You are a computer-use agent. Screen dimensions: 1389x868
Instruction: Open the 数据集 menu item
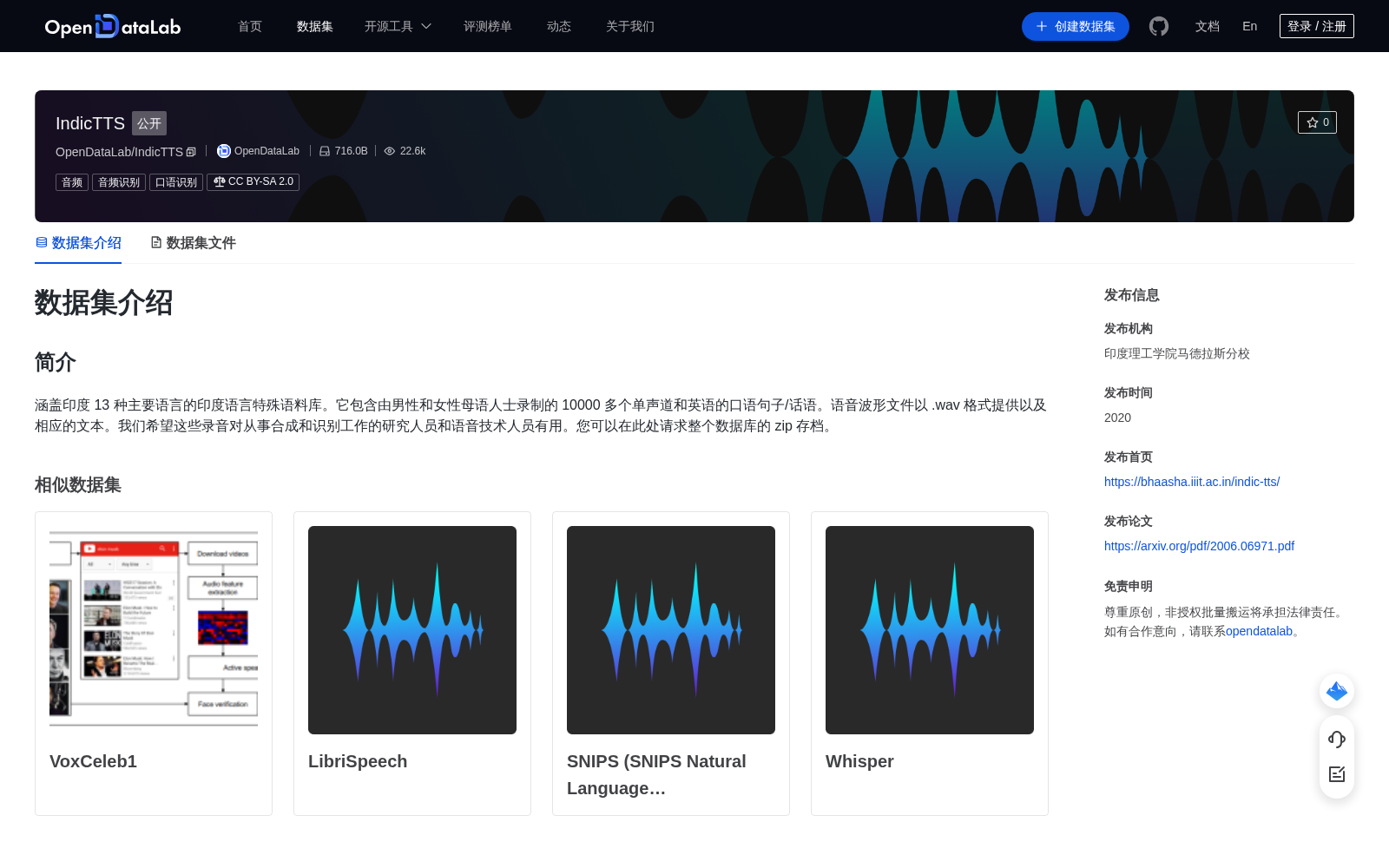click(315, 26)
